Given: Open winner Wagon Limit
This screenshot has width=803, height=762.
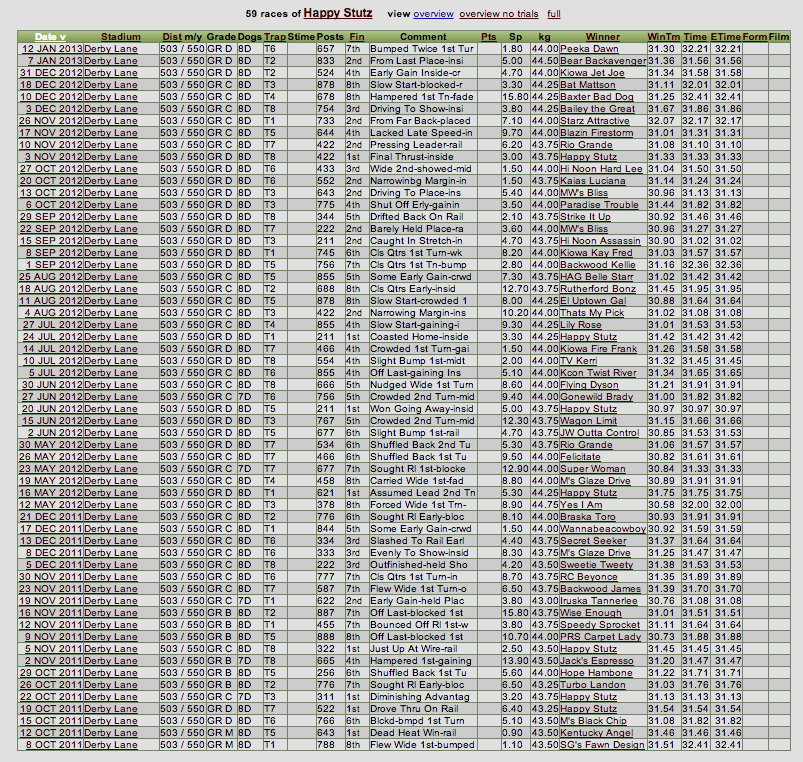Looking at the screenshot, I should (589, 420).
